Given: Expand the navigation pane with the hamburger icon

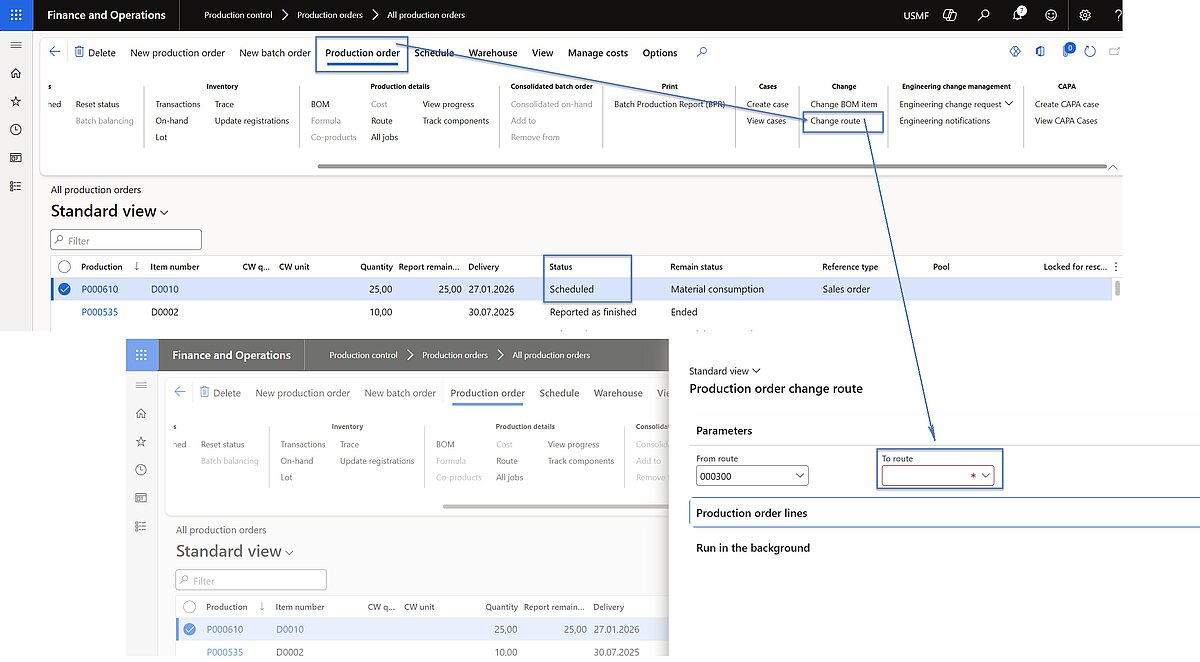Looking at the screenshot, I should [x=16, y=44].
